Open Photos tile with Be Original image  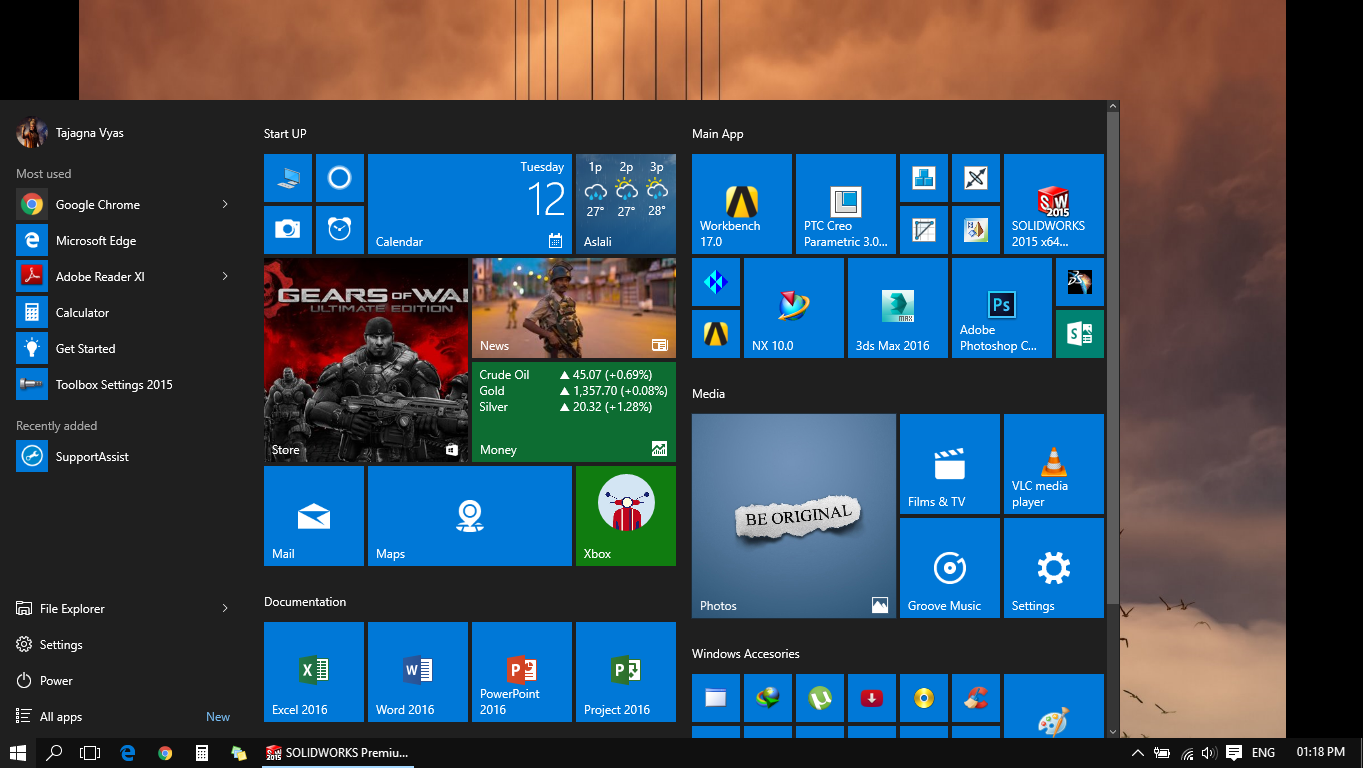tap(794, 516)
